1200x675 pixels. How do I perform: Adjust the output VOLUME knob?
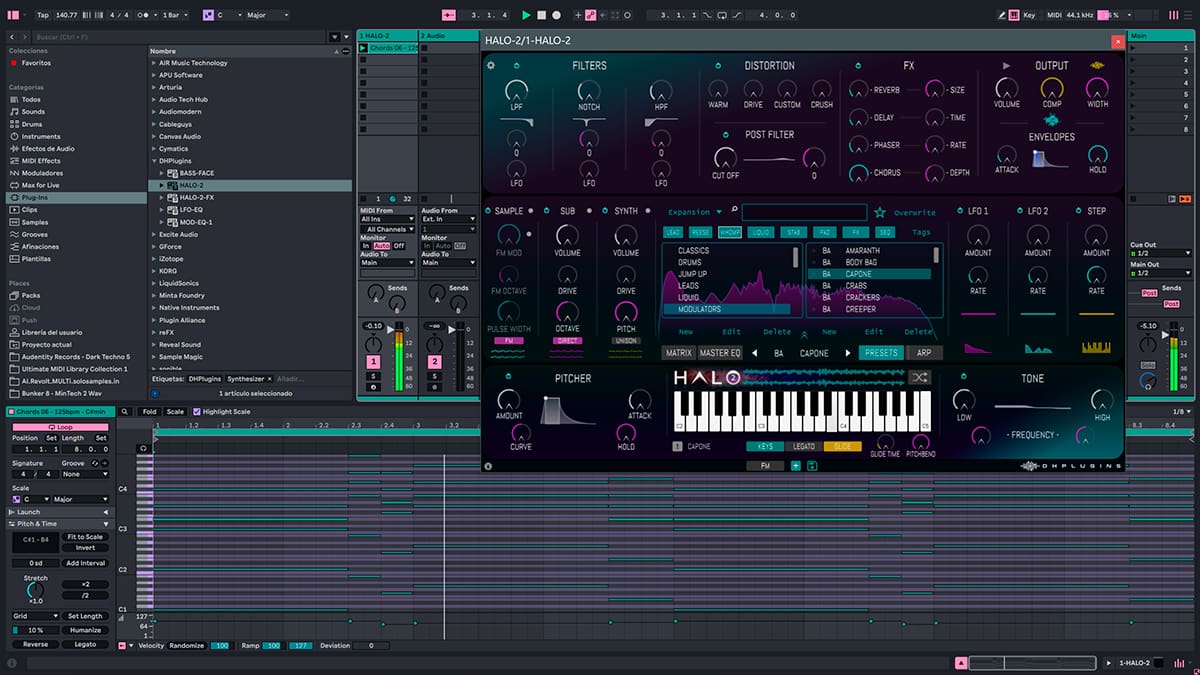tap(1006, 89)
